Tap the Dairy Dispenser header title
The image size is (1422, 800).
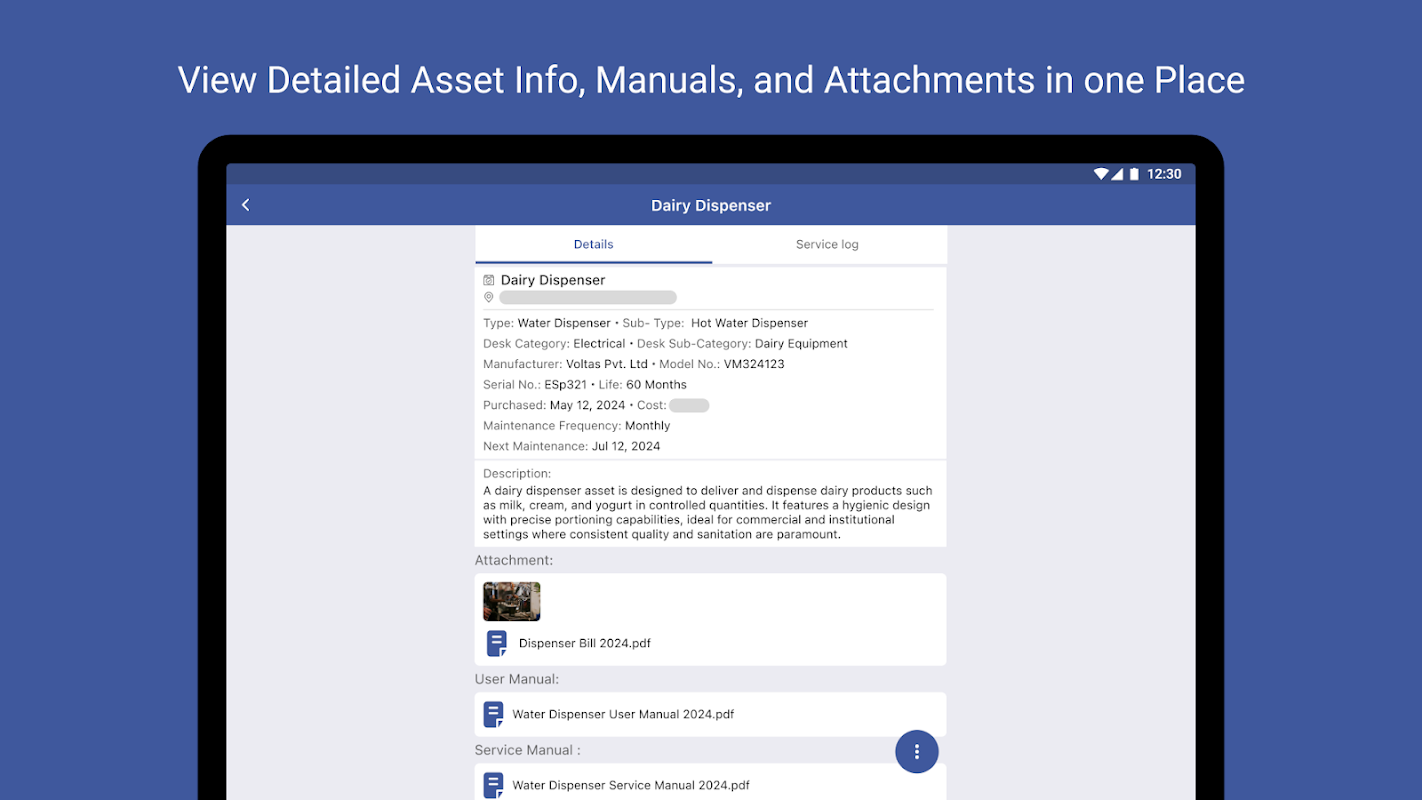pyautogui.click(x=711, y=205)
